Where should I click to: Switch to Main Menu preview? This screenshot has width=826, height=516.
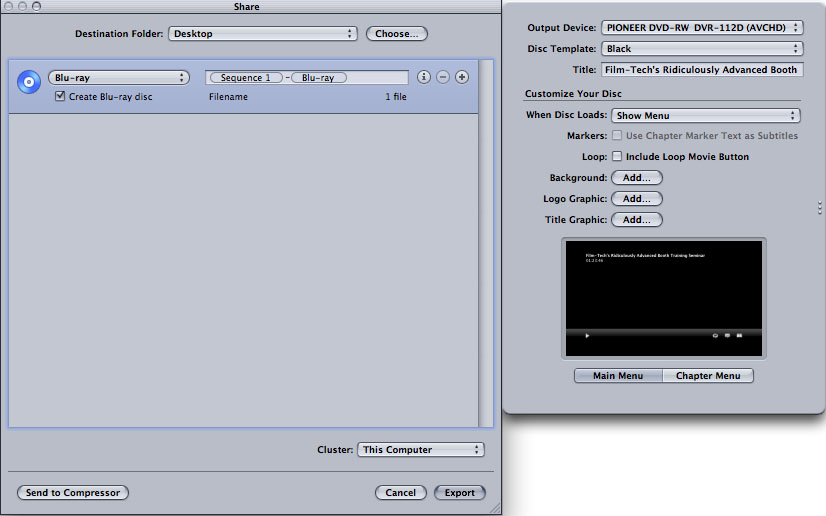(x=618, y=375)
